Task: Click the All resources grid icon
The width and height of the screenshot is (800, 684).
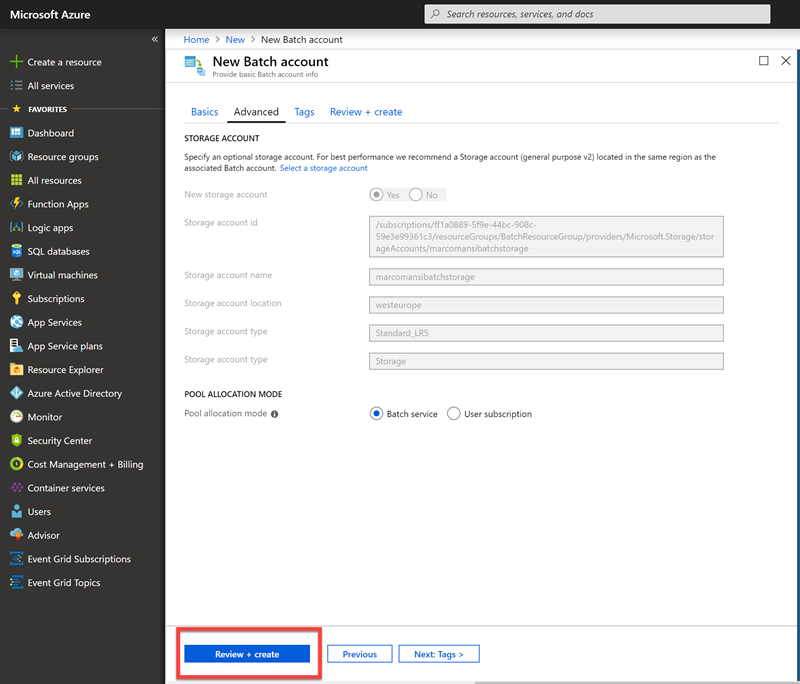Action: click(16, 180)
